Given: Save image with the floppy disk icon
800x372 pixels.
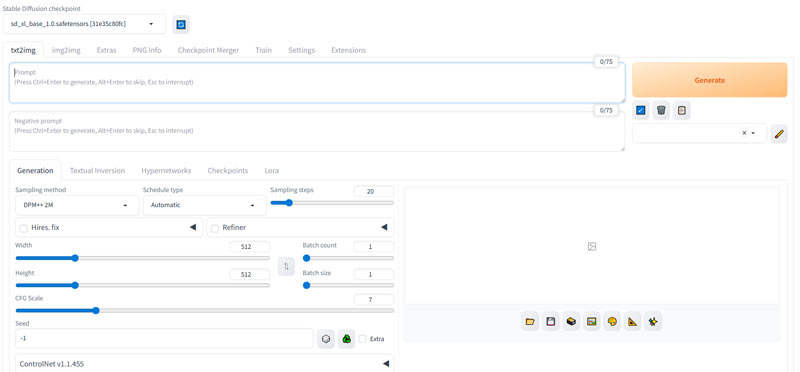Looking at the screenshot, I should [551, 321].
